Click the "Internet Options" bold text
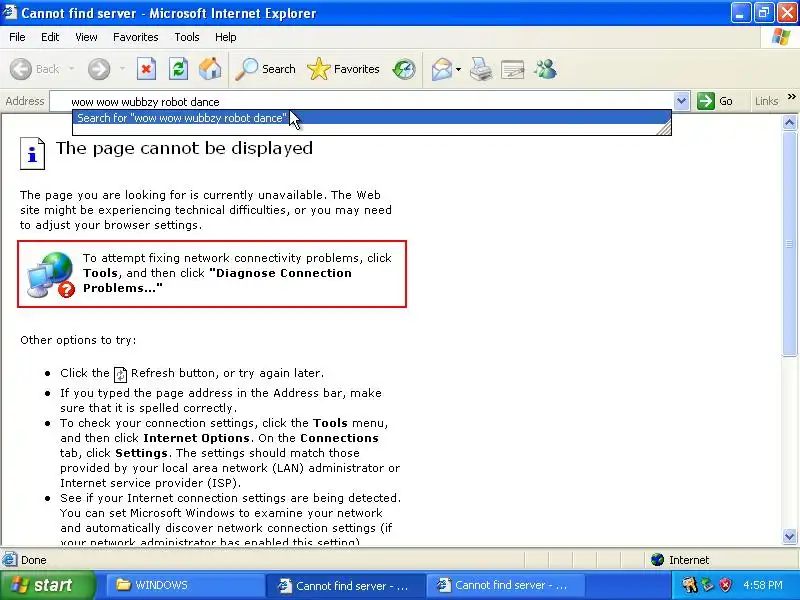800x600 pixels. coord(196,438)
